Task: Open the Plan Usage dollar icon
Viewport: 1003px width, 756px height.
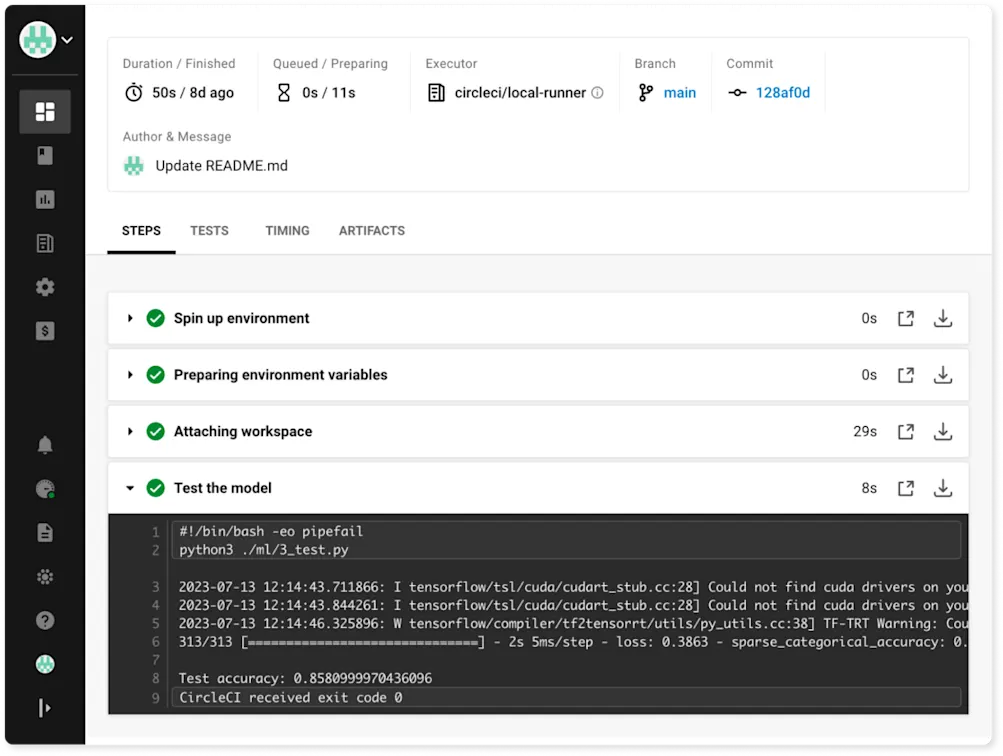Action: tap(44, 331)
